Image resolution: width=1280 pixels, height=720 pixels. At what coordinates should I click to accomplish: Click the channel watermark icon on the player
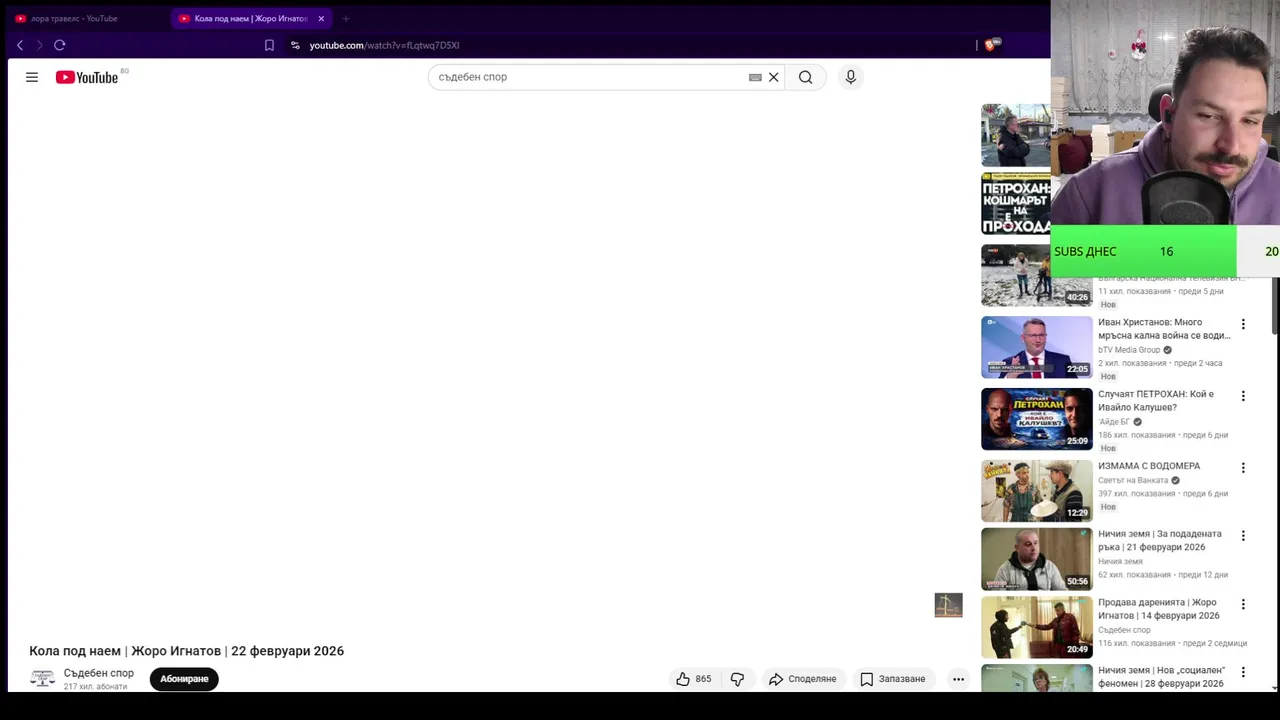point(948,605)
